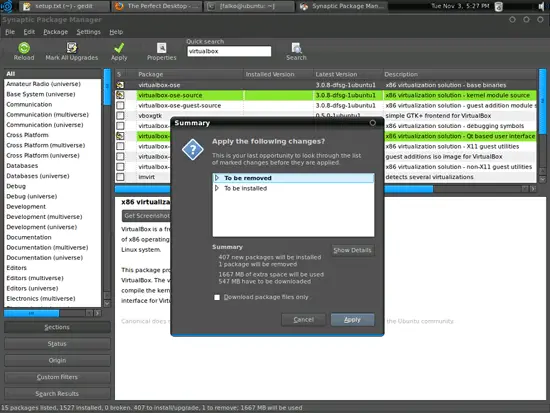Click the Quick search text field
This screenshot has width=550, height=413.
click(229, 51)
